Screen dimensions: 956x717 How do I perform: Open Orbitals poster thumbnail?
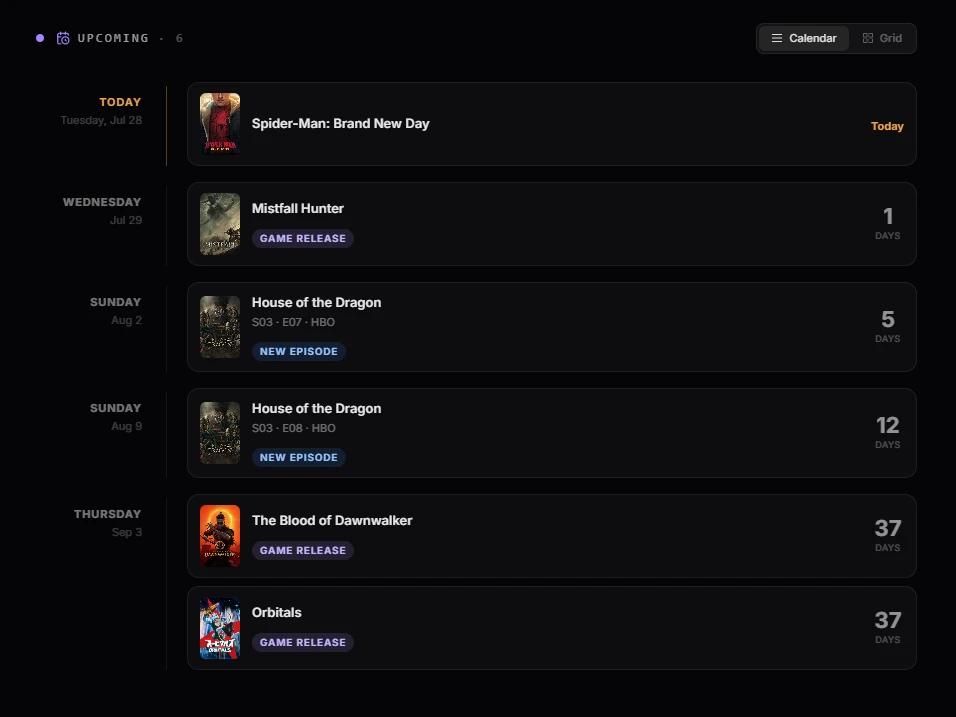(219, 628)
